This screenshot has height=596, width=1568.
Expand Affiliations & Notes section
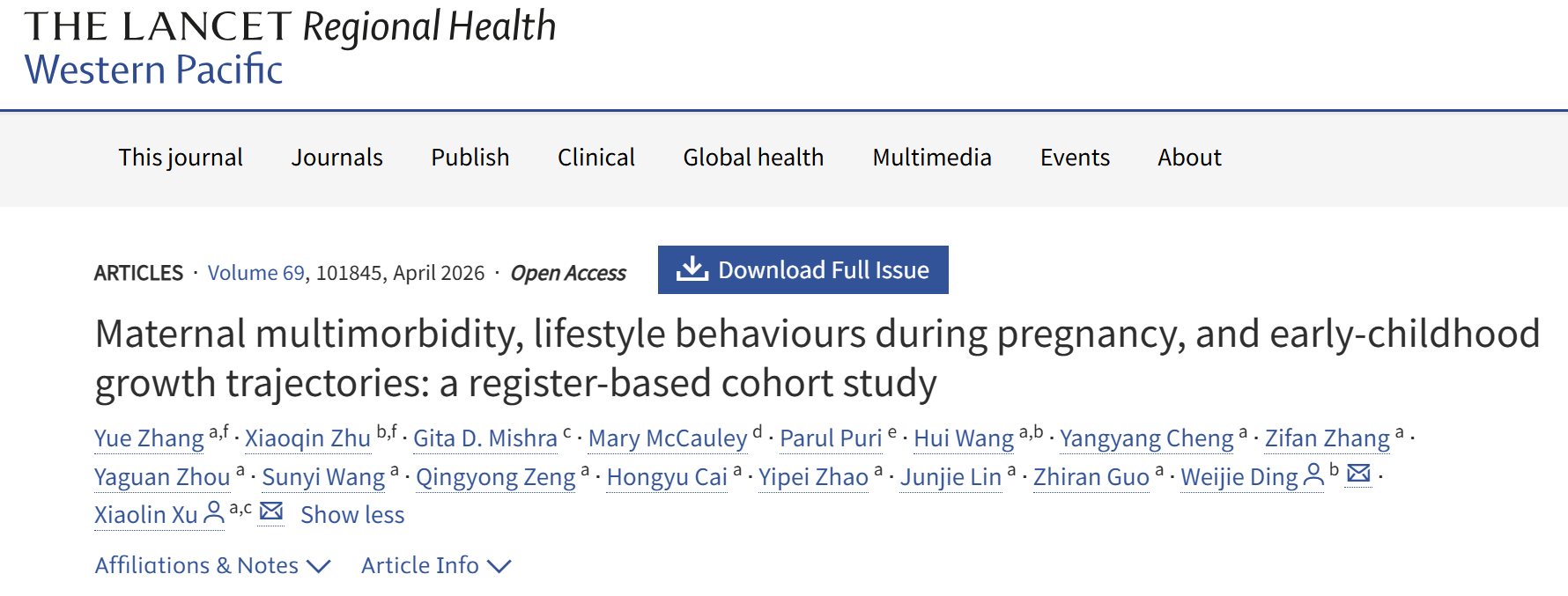[x=212, y=565]
